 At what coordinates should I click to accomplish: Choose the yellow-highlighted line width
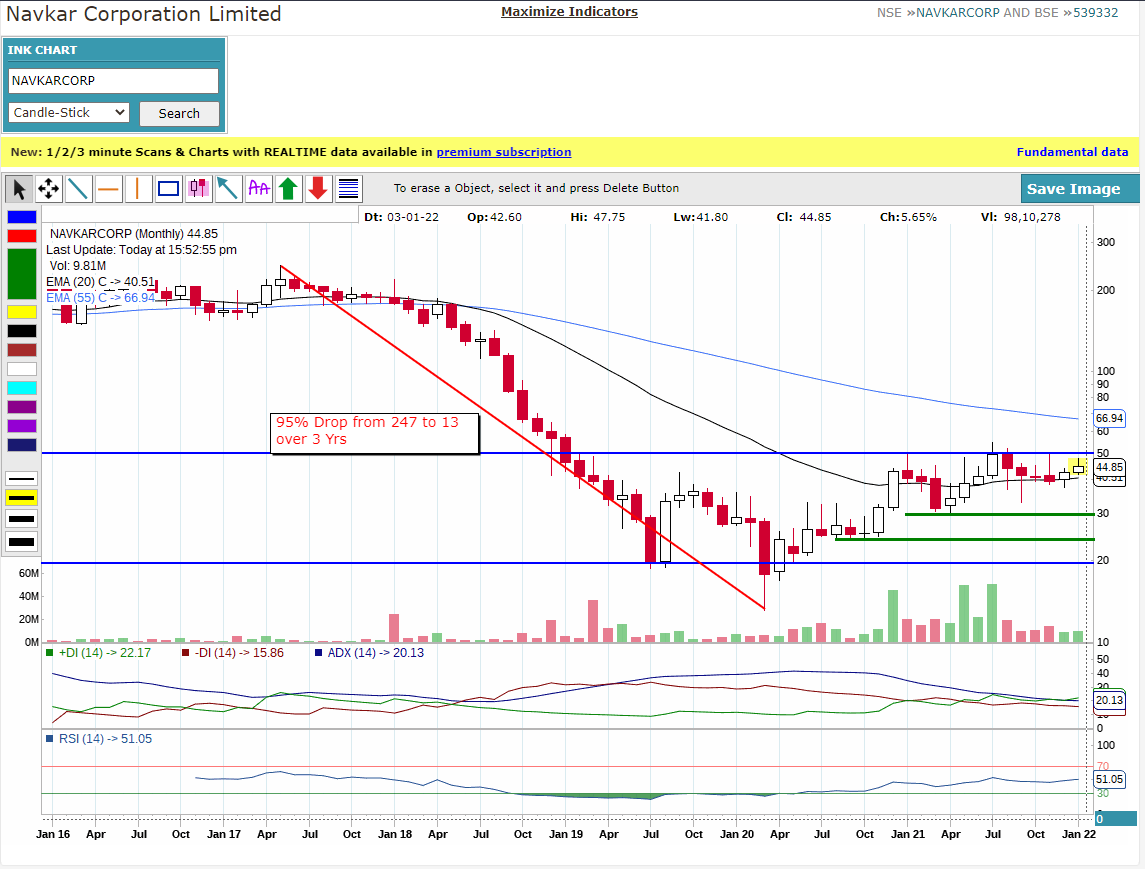21,498
